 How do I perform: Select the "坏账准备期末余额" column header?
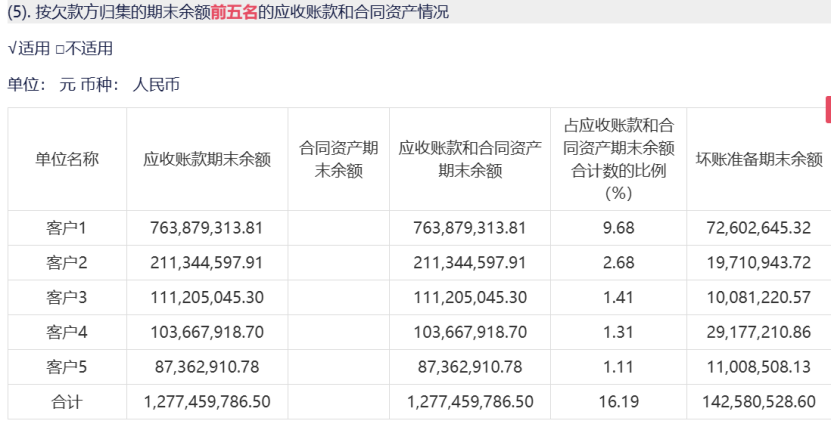(758, 159)
